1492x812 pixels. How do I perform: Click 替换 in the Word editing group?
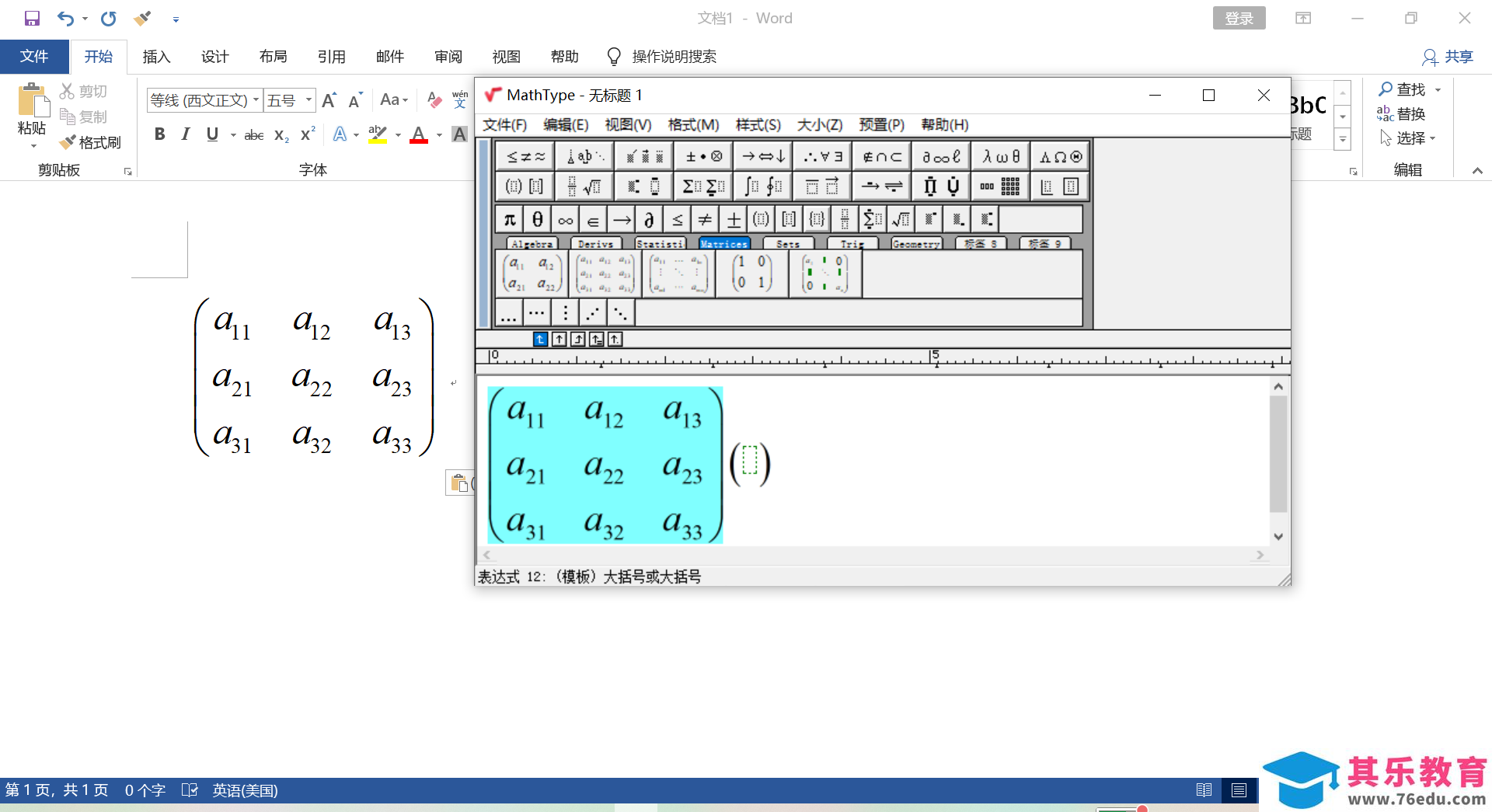1401,113
